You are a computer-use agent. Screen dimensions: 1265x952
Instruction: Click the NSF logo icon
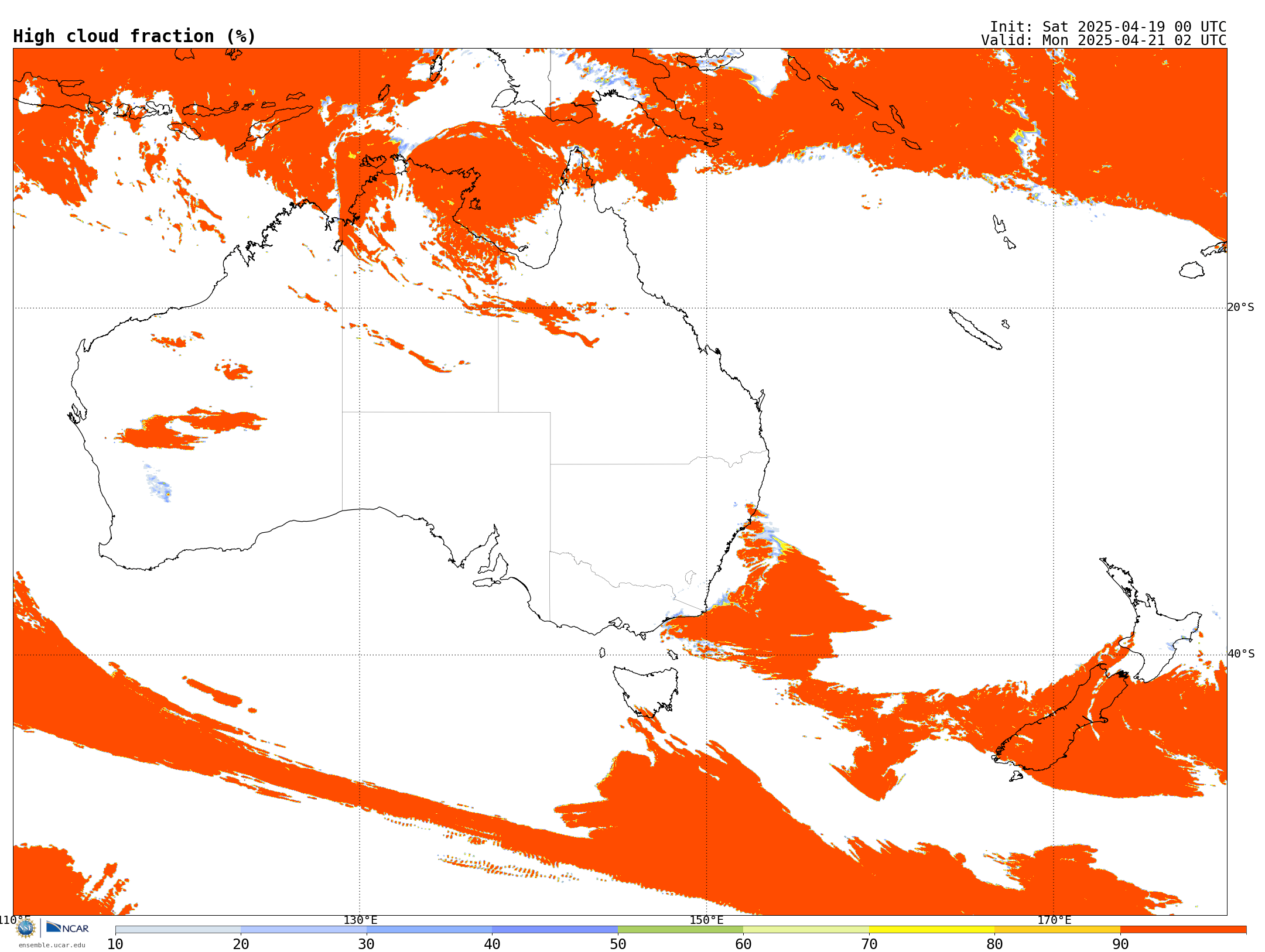(26, 927)
